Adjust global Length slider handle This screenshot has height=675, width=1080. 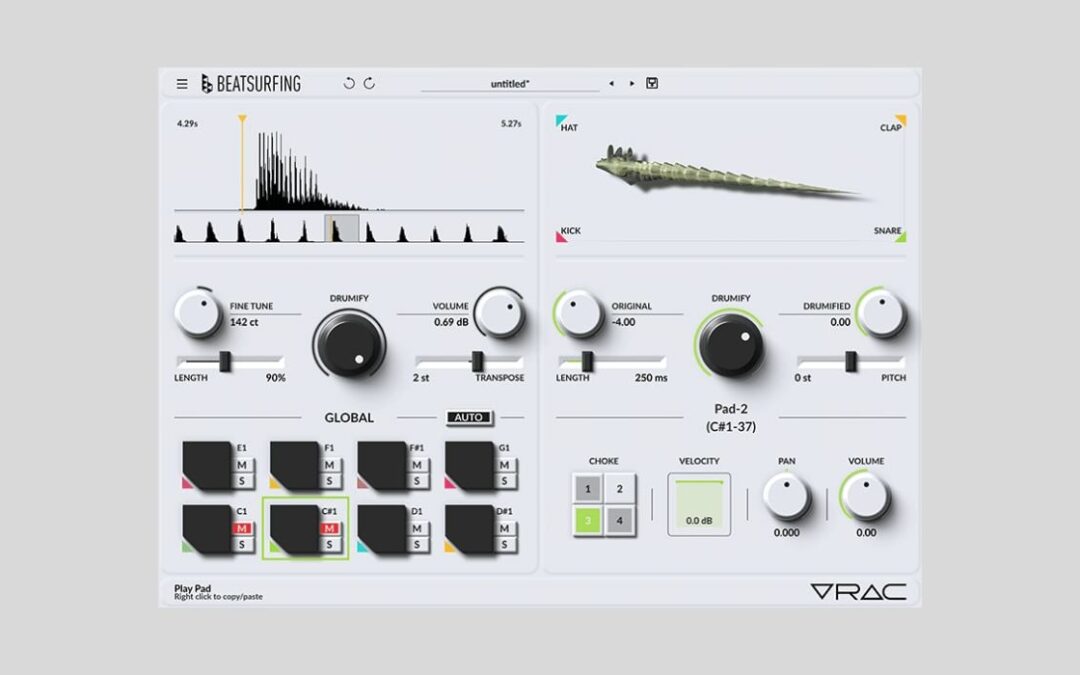point(225,361)
